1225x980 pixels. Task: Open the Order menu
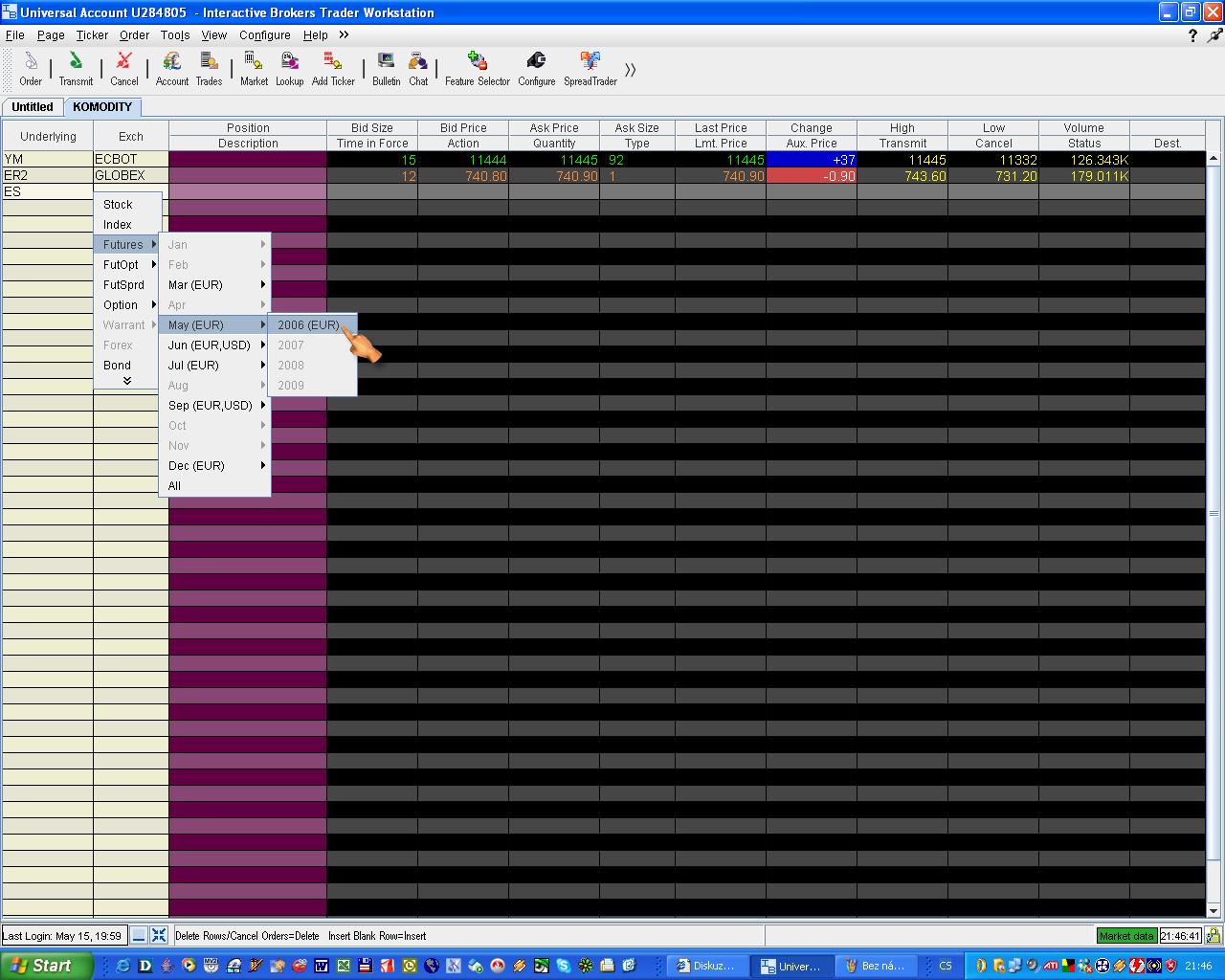click(134, 35)
